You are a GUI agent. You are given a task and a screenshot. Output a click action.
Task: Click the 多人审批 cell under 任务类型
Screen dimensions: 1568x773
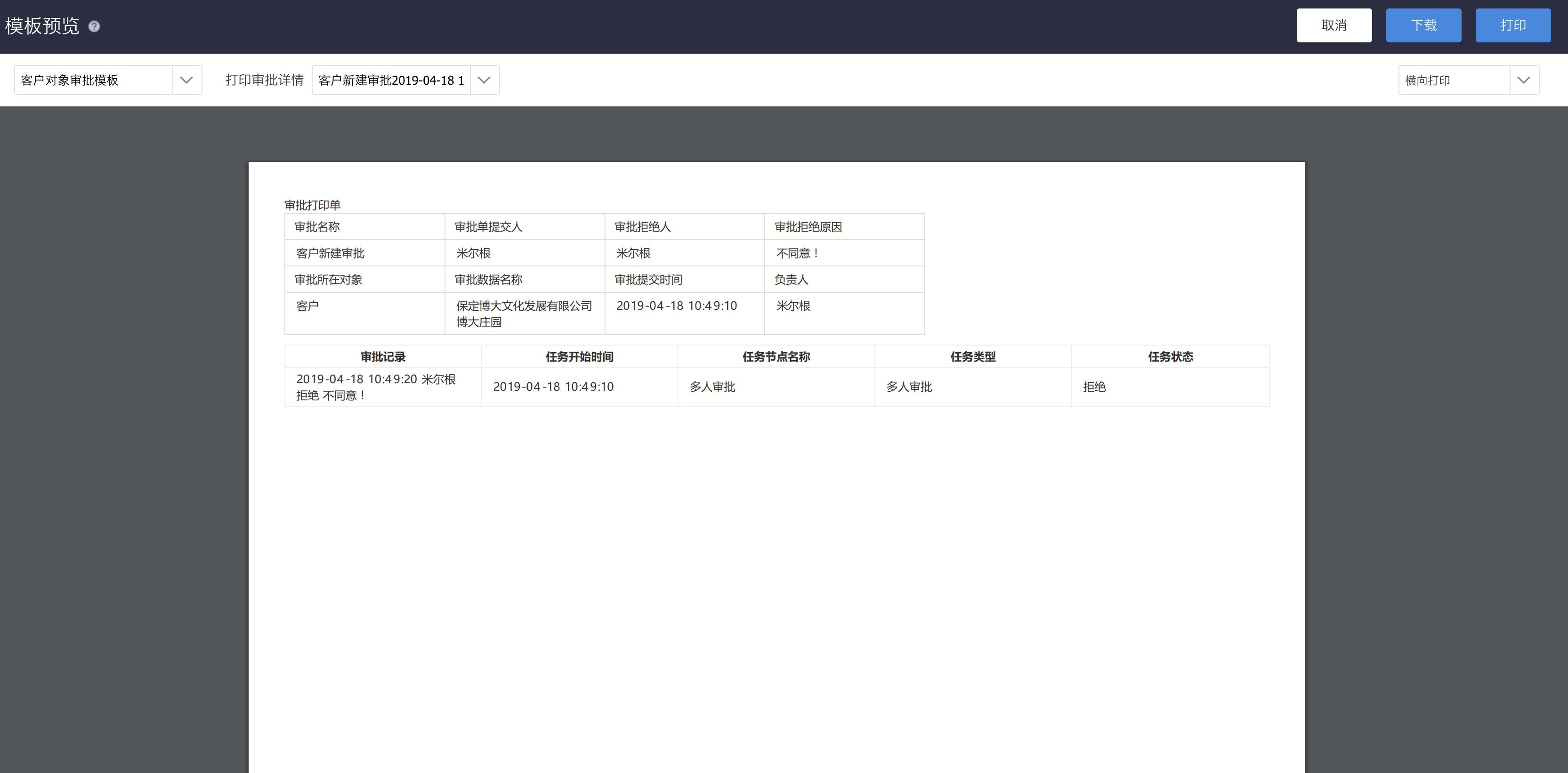[973, 387]
